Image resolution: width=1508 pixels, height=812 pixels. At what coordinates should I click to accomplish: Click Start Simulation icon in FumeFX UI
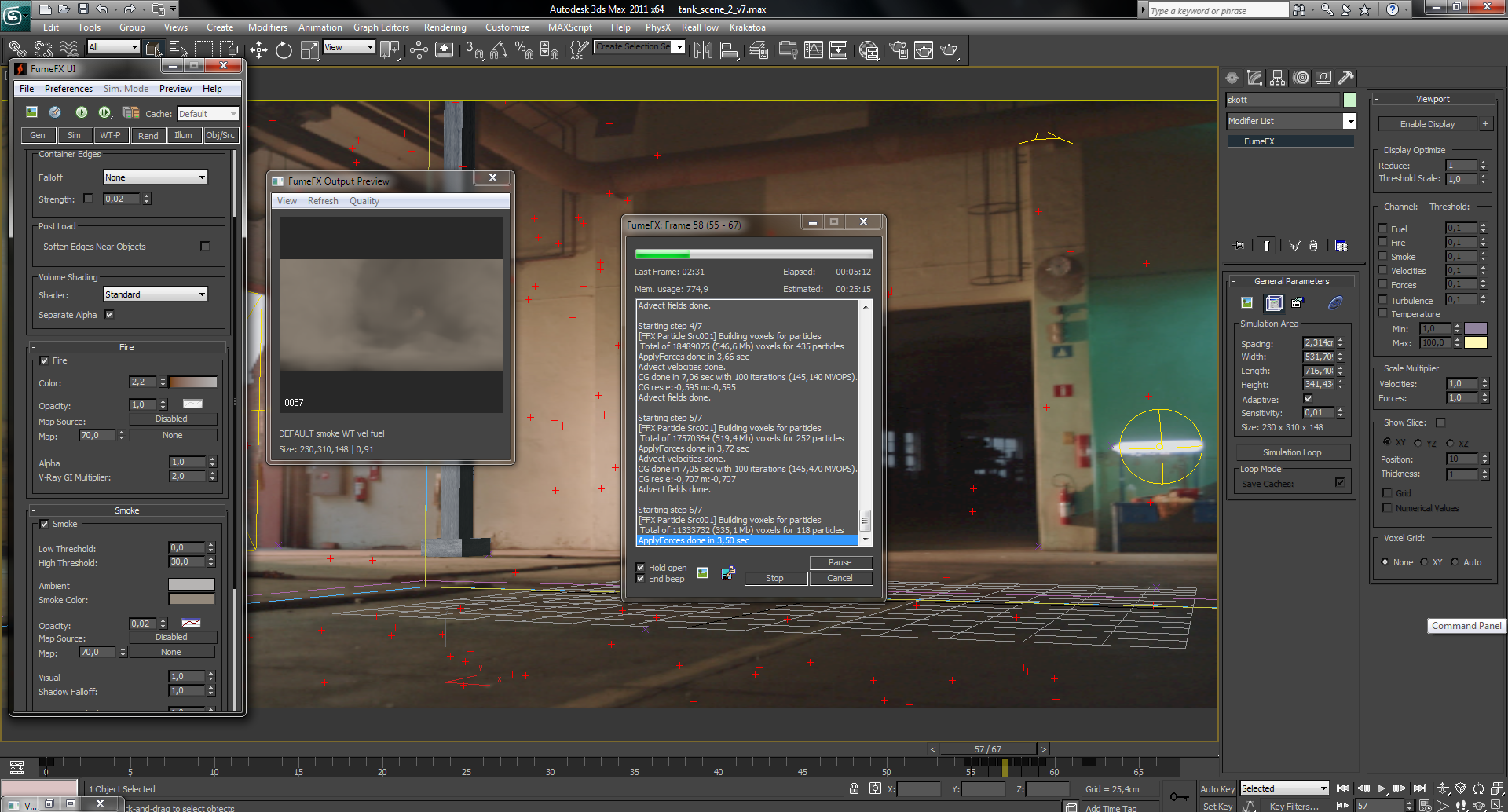[x=81, y=112]
